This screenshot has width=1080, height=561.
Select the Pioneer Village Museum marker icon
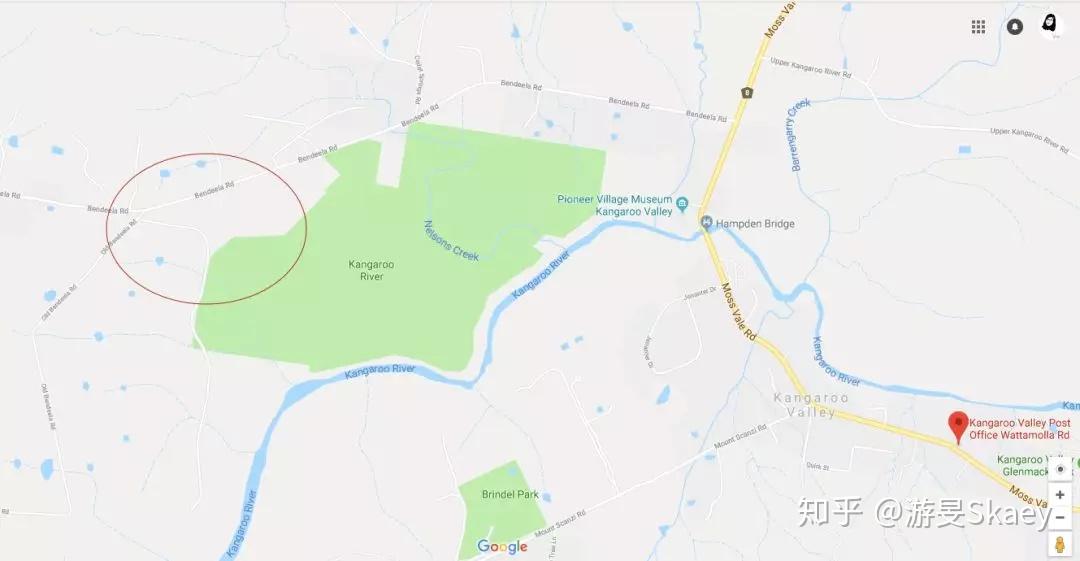tap(682, 204)
